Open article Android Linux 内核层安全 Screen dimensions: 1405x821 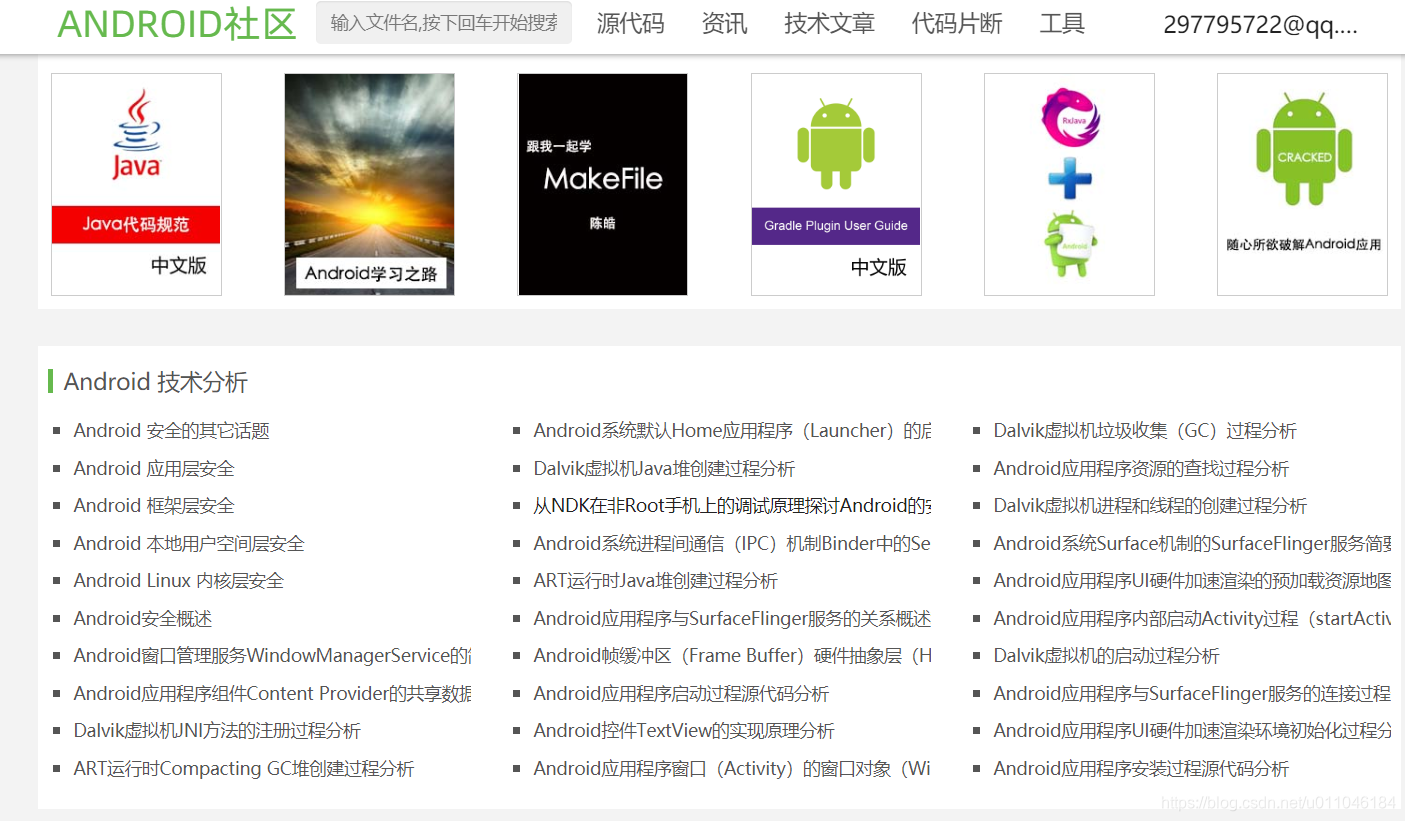(x=179, y=581)
